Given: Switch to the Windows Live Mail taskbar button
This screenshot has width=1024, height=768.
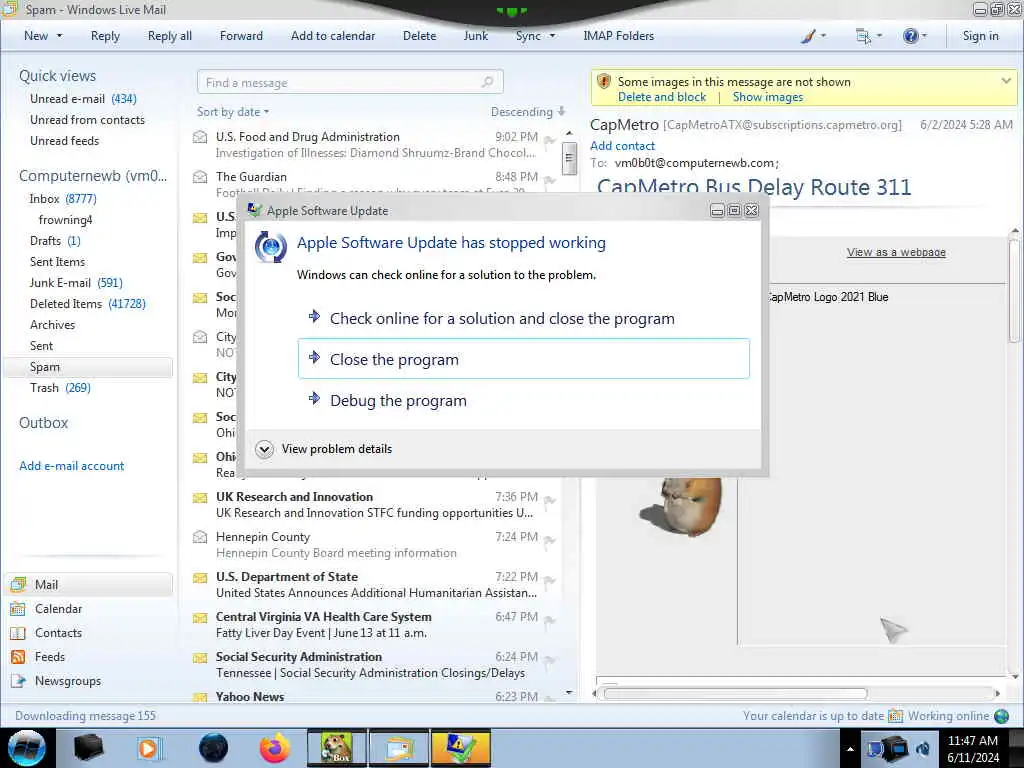Looking at the screenshot, I should (x=399, y=748).
